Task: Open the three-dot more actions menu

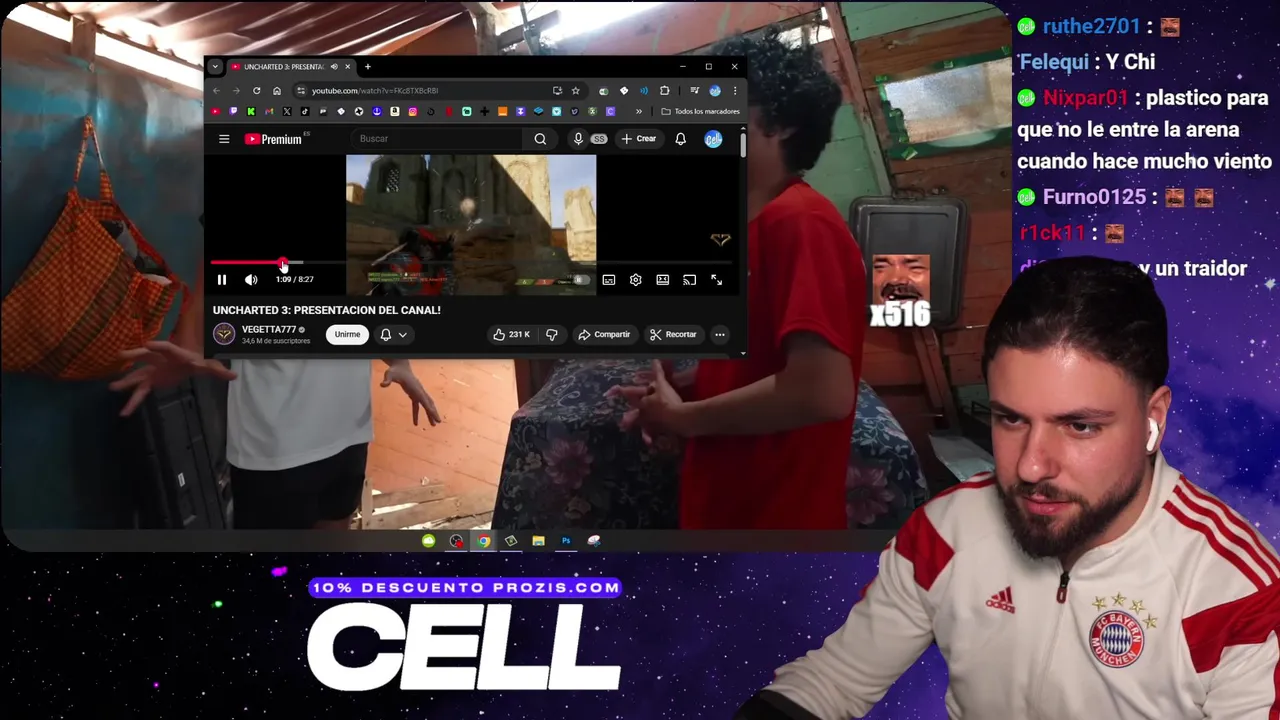Action: click(x=720, y=334)
